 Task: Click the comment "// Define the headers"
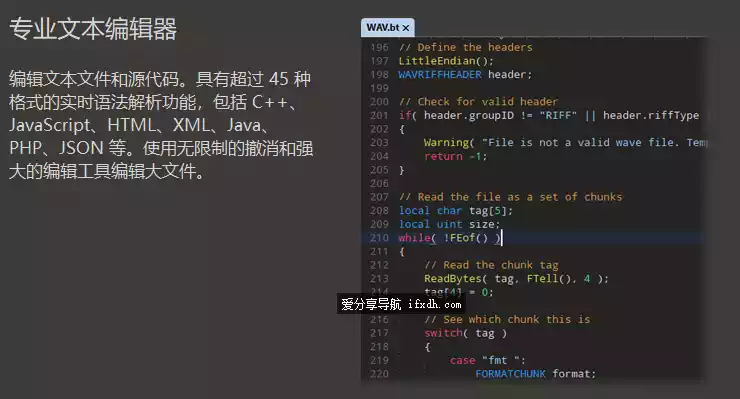tap(465, 47)
